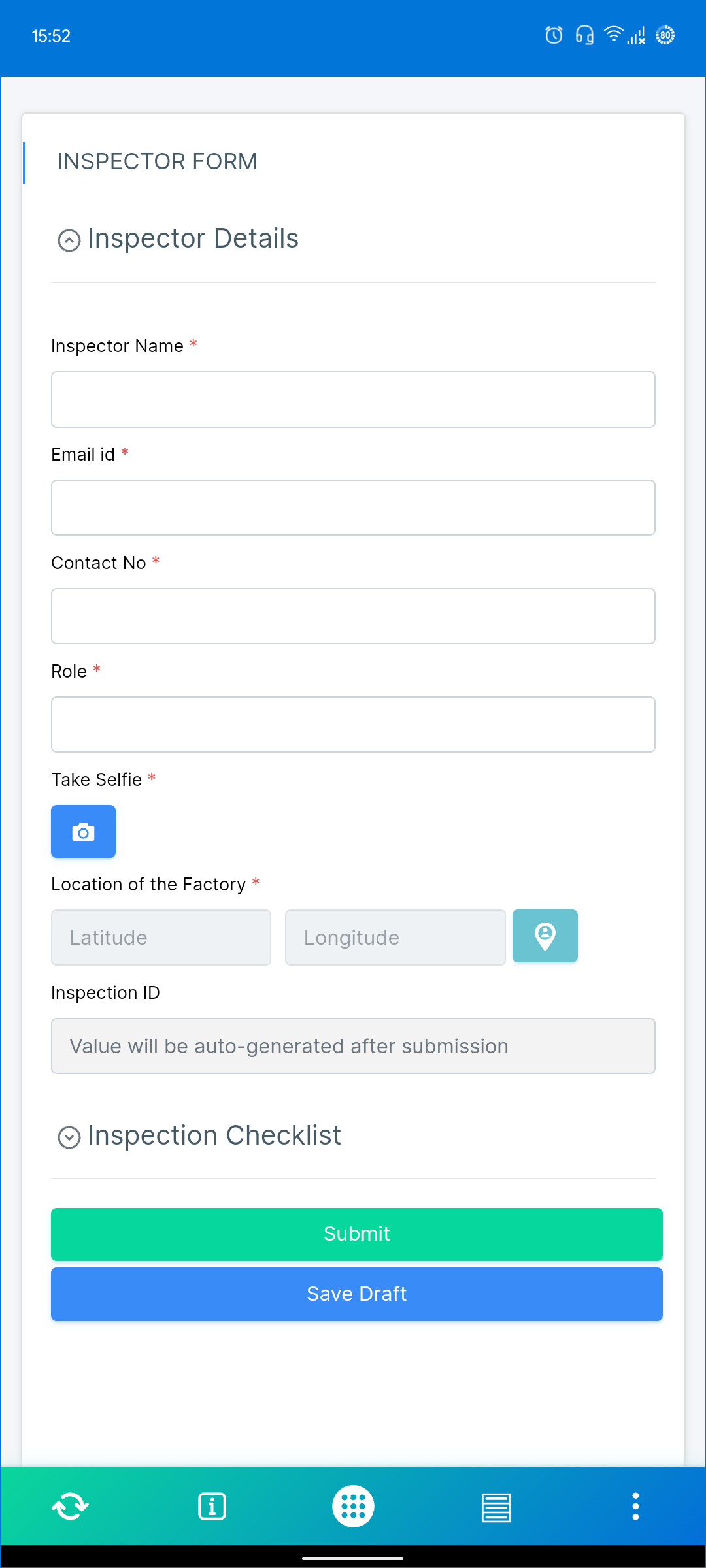The image size is (706, 1568).
Task: Click the Latitude input box
Action: pos(161,937)
